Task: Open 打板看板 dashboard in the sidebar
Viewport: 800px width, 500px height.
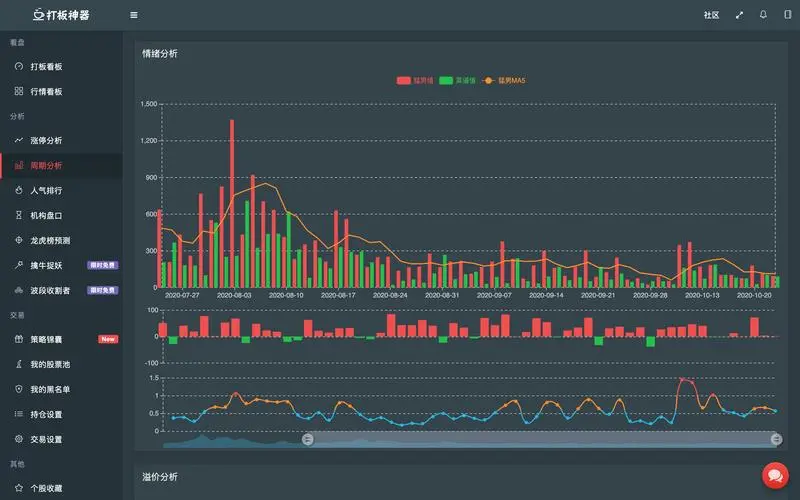Action: pyautogui.click(x=46, y=67)
